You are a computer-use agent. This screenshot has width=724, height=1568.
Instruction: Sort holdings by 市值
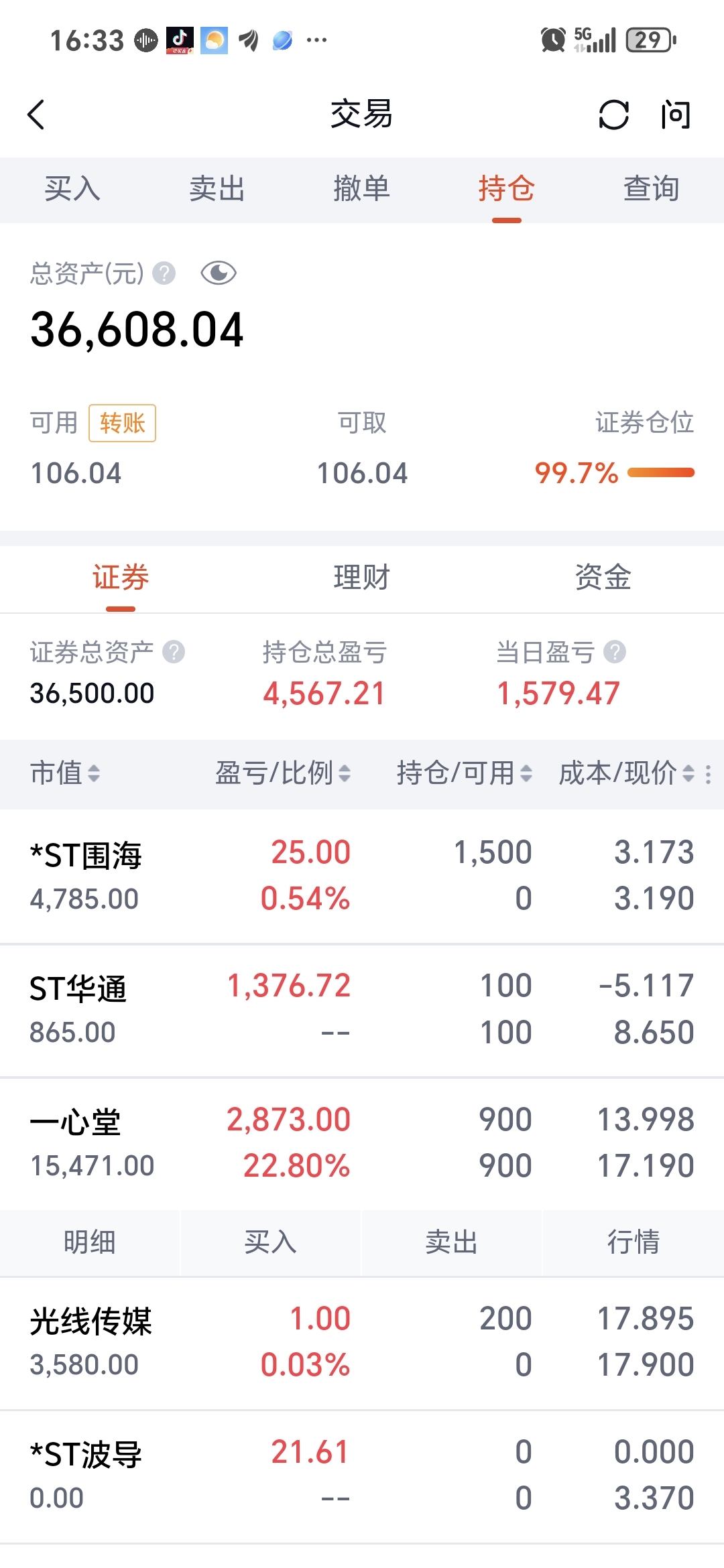[65, 773]
